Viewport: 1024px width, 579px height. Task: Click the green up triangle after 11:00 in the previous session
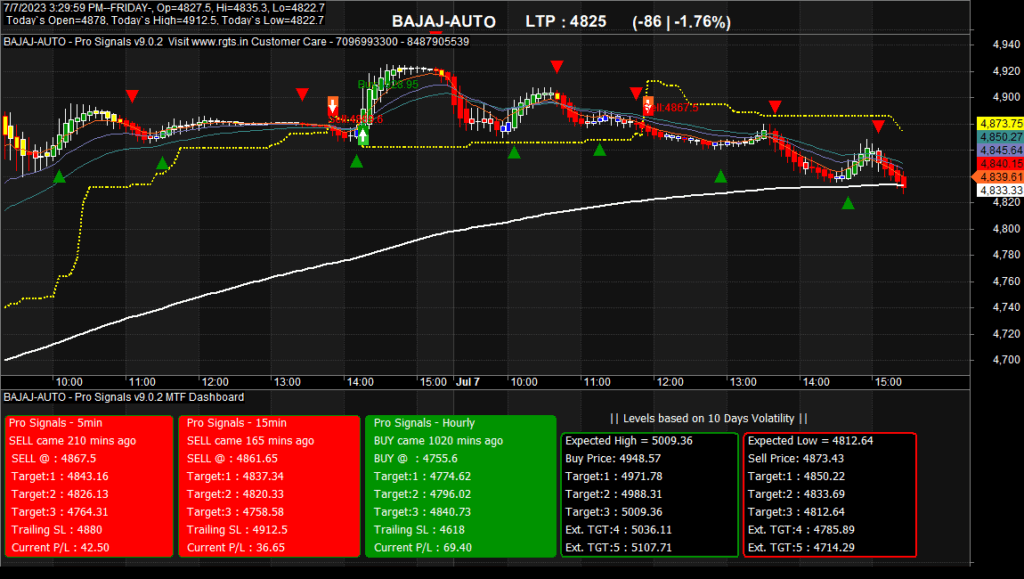[x=162, y=163]
